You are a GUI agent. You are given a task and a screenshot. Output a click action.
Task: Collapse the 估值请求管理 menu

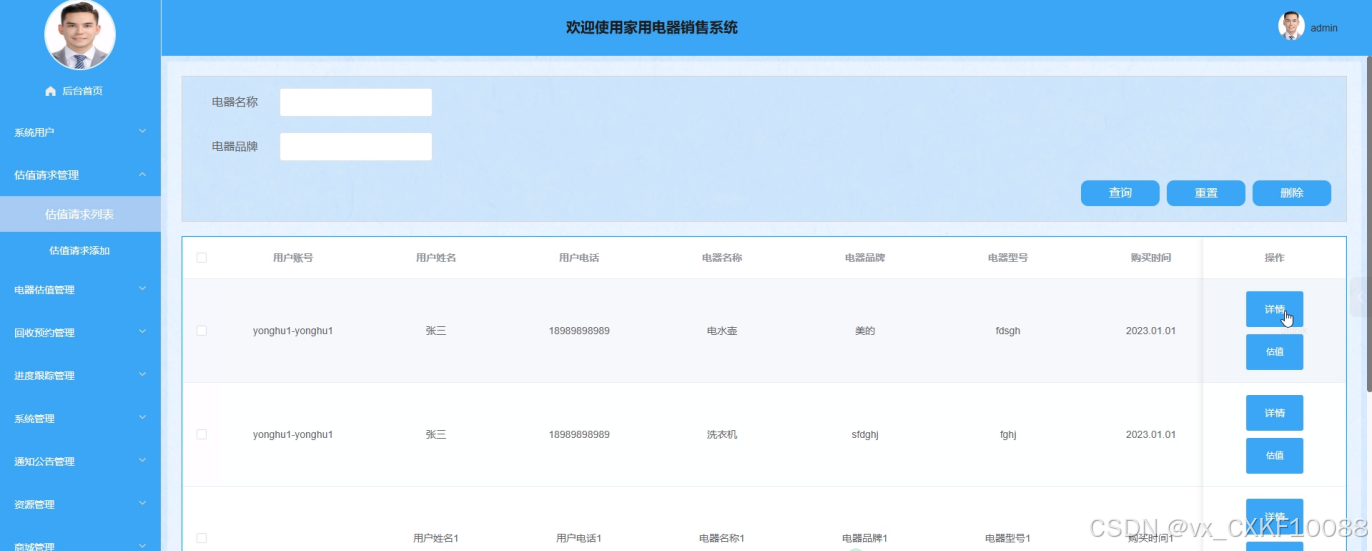click(x=80, y=175)
